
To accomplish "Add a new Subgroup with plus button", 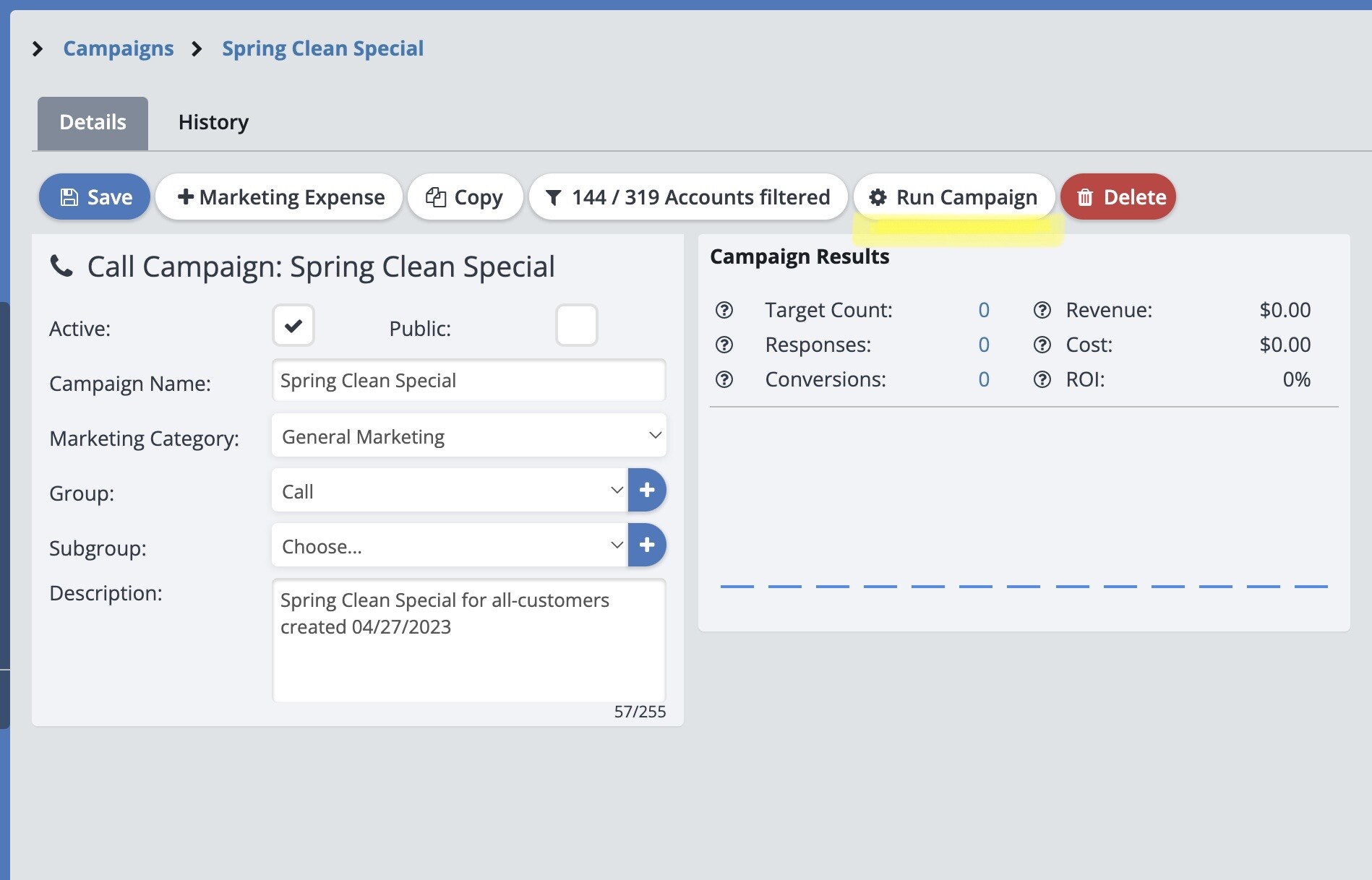I will coord(647,545).
